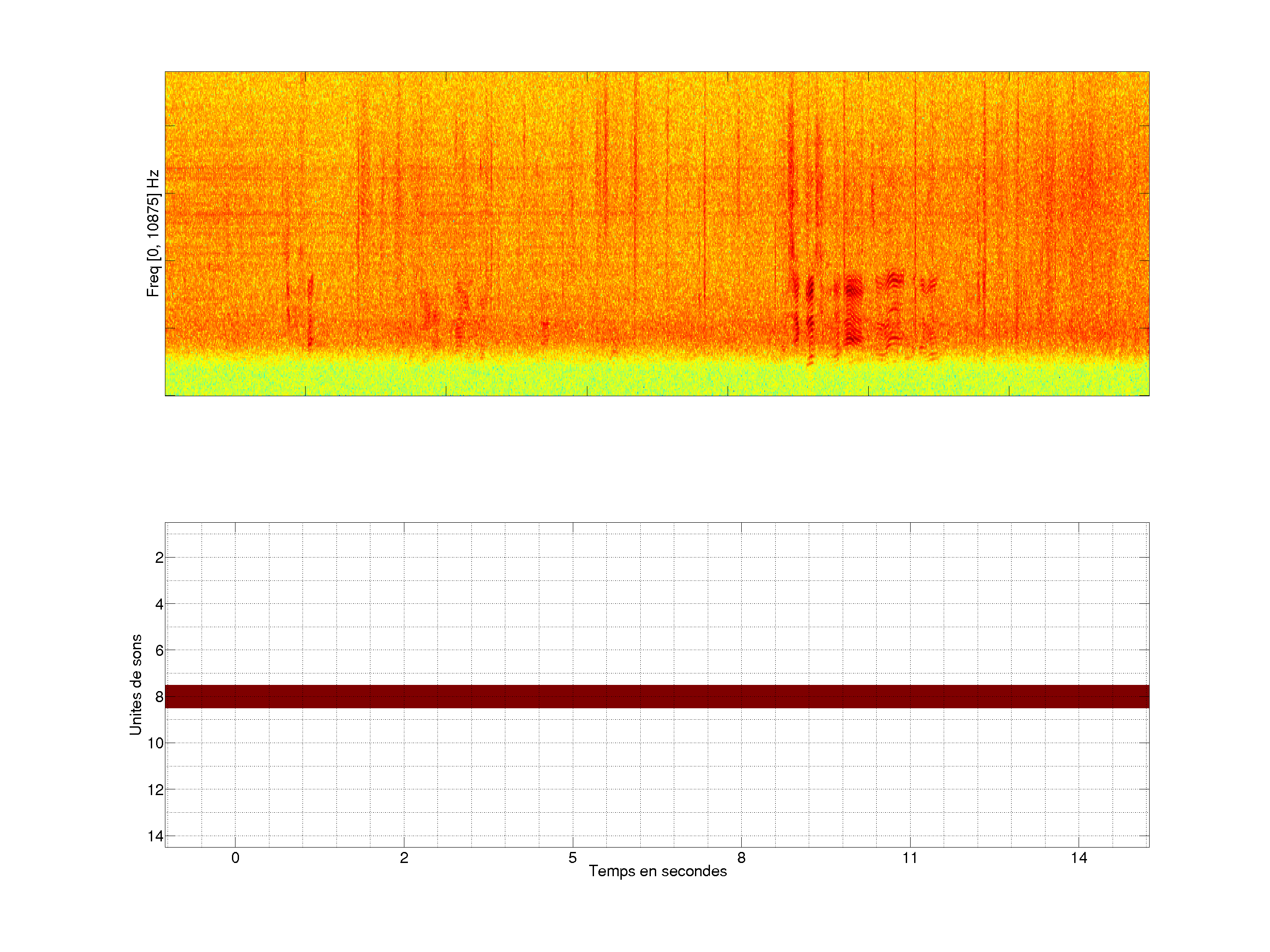Click y-axis tick label 6

click(x=159, y=651)
